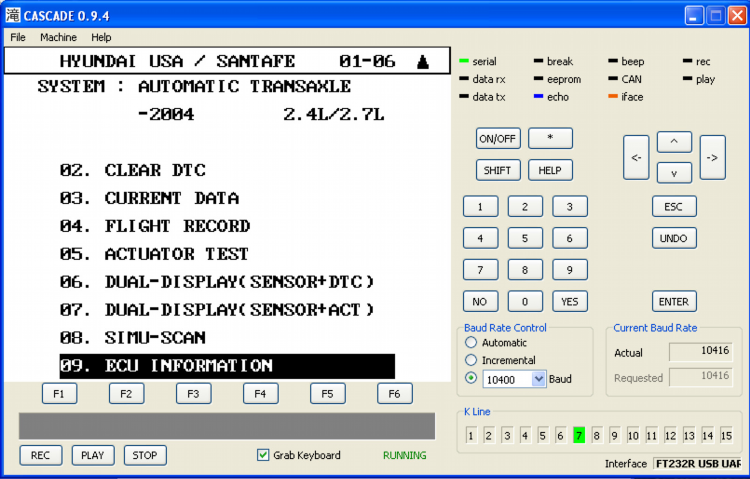
Task: Click numeric keypad button 8
Action: [x=525, y=270]
